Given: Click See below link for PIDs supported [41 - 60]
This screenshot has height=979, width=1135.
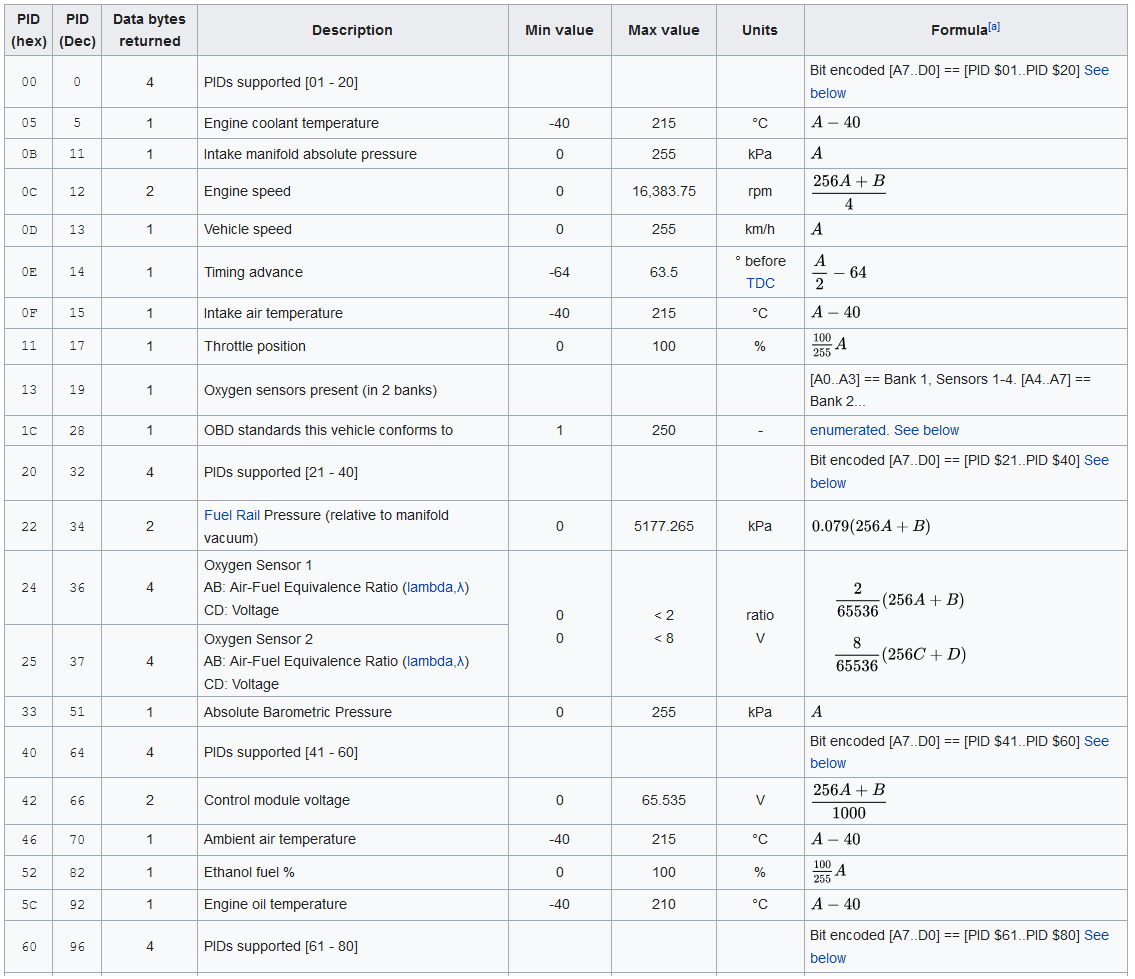Looking at the screenshot, I should point(1096,741).
